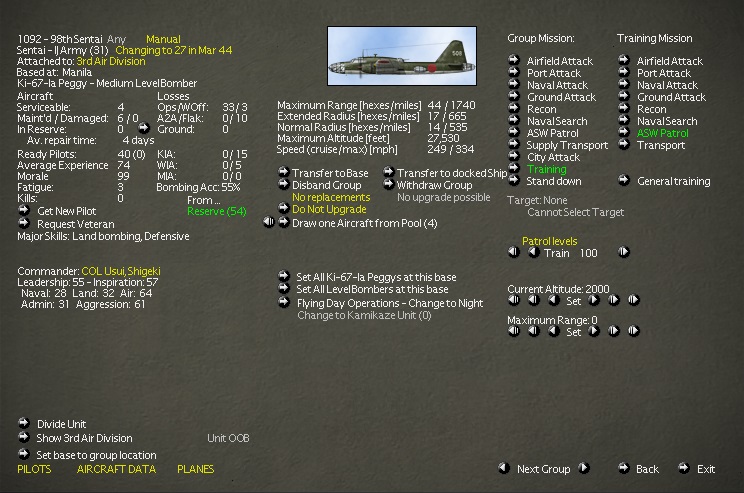Click leftmost return-aircraft arrow beside Draw from Pool

click(269, 222)
